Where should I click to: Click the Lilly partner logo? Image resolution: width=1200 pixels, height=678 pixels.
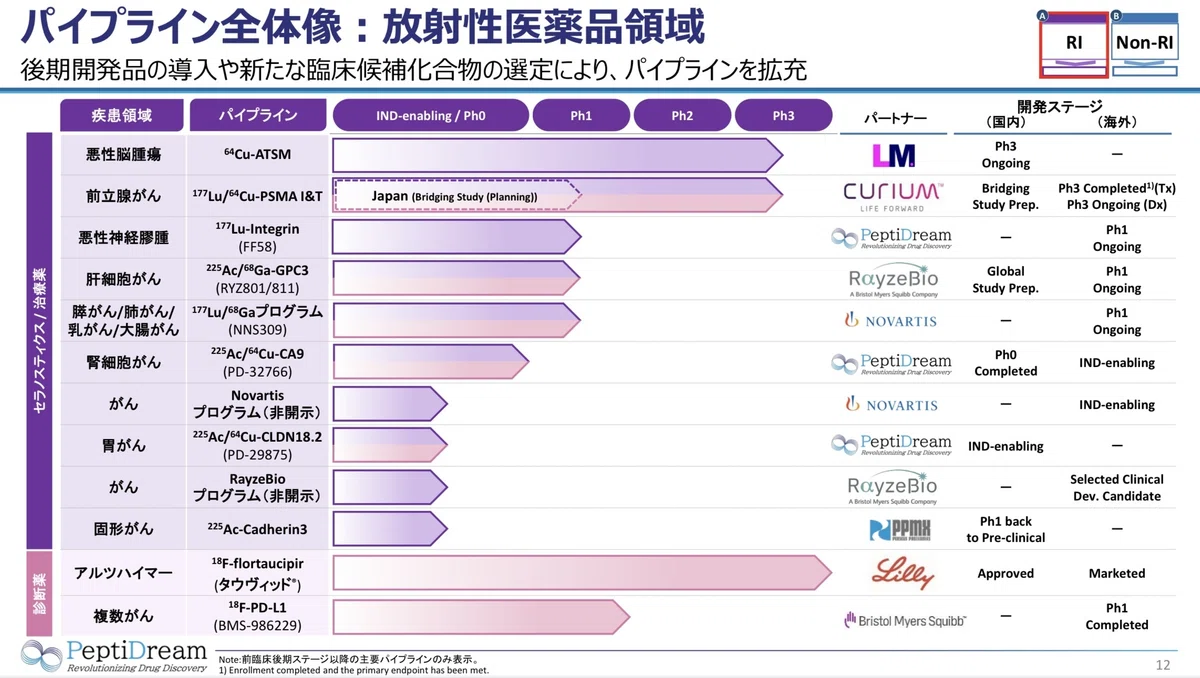tap(903, 573)
